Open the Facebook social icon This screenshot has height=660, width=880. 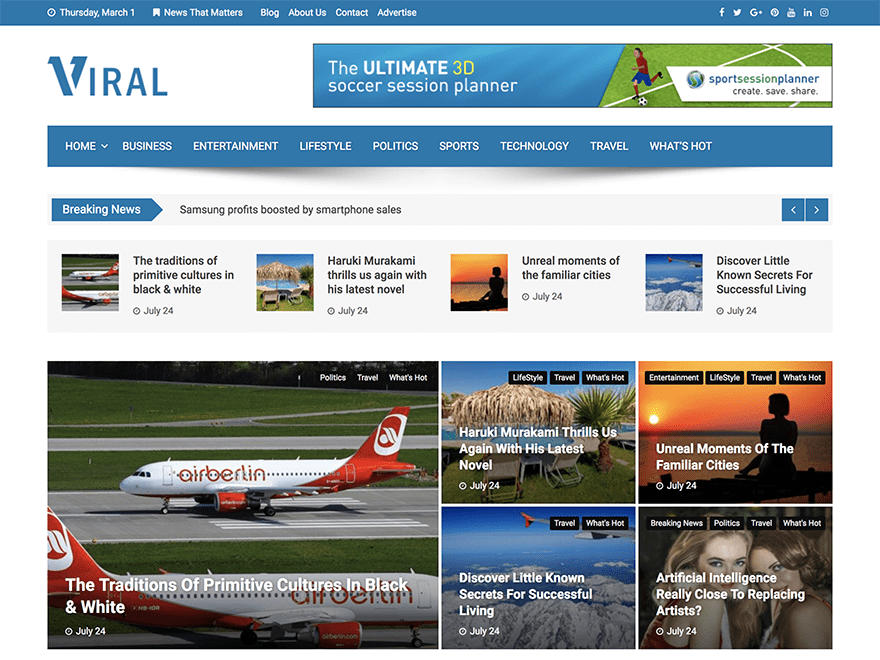pos(721,13)
